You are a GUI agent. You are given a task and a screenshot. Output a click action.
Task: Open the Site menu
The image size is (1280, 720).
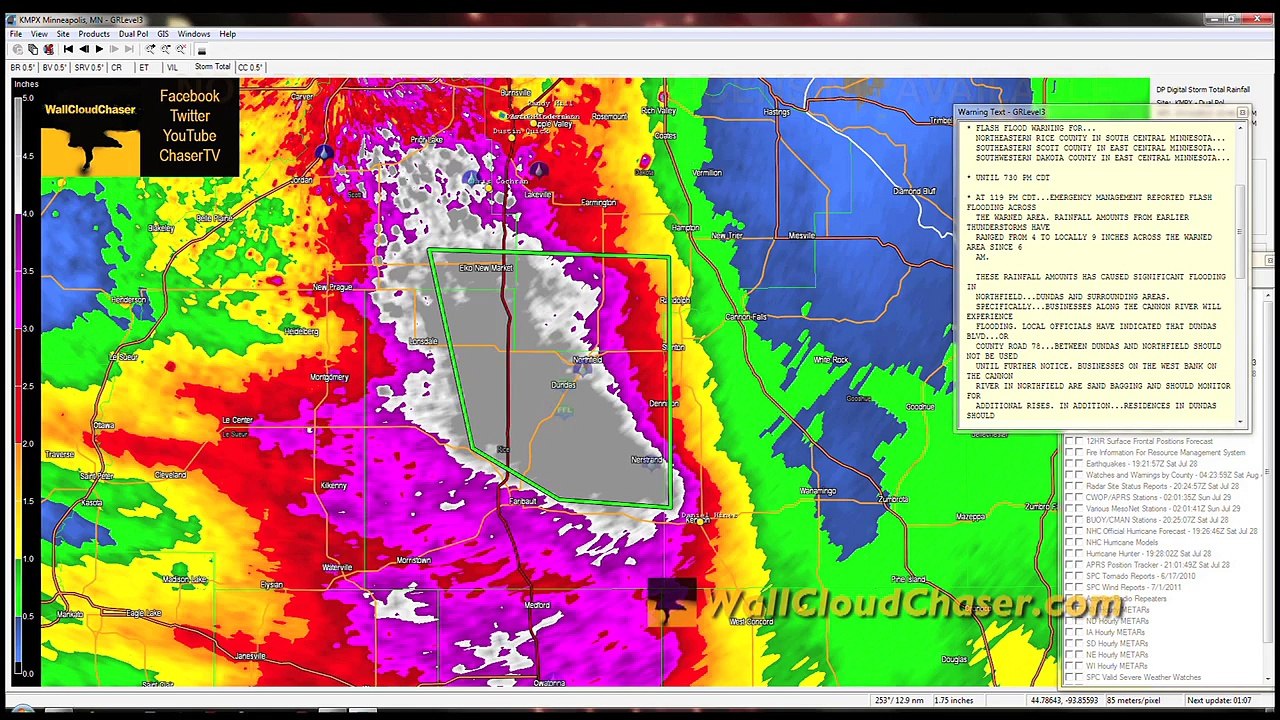tap(63, 34)
